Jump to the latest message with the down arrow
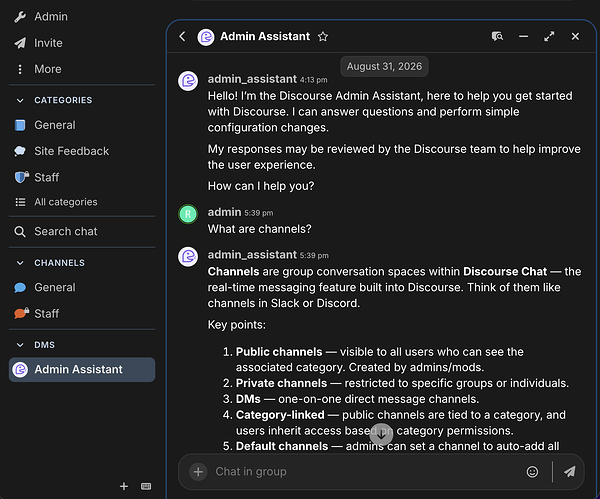 point(381,435)
